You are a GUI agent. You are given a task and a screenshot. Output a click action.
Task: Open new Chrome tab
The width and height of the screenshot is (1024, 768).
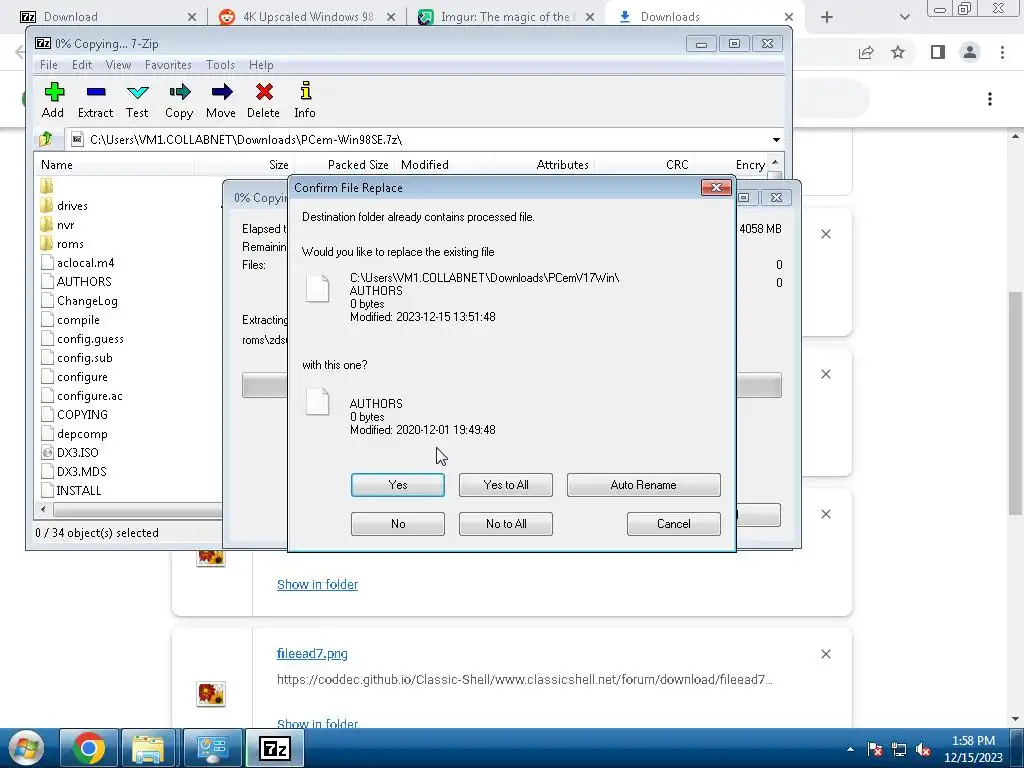(827, 17)
